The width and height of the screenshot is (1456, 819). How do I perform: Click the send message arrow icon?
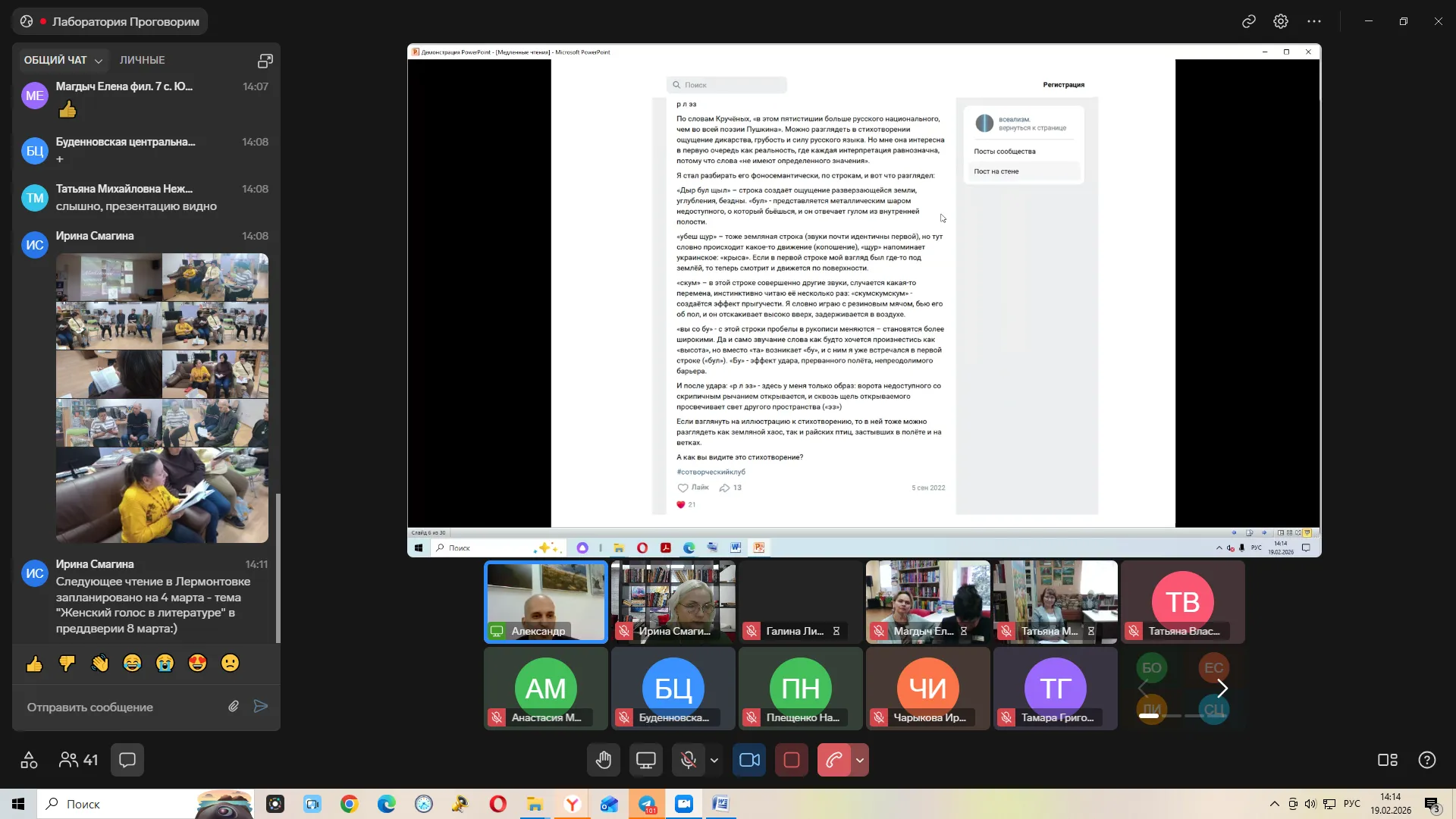pyautogui.click(x=261, y=707)
